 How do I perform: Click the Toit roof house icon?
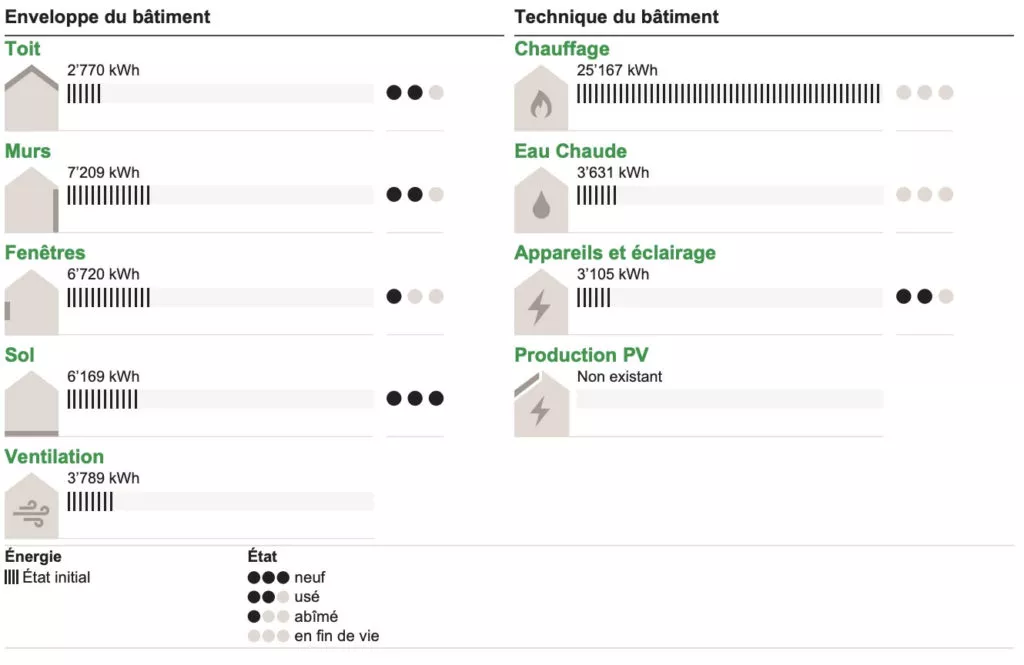31,97
